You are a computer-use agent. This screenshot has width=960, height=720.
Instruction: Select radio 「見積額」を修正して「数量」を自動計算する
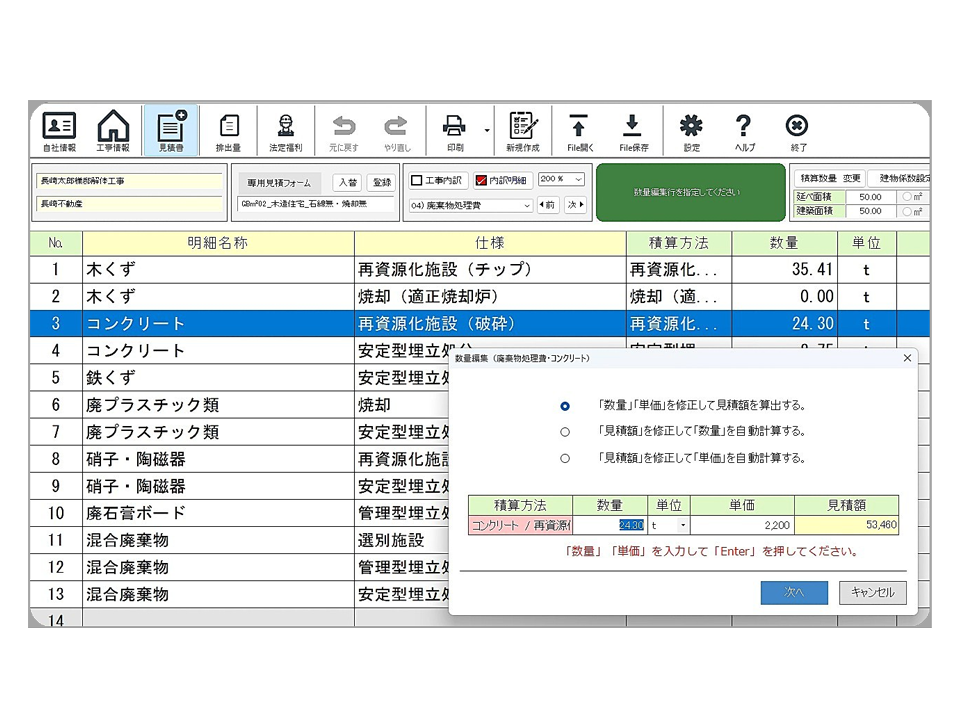click(564, 432)
